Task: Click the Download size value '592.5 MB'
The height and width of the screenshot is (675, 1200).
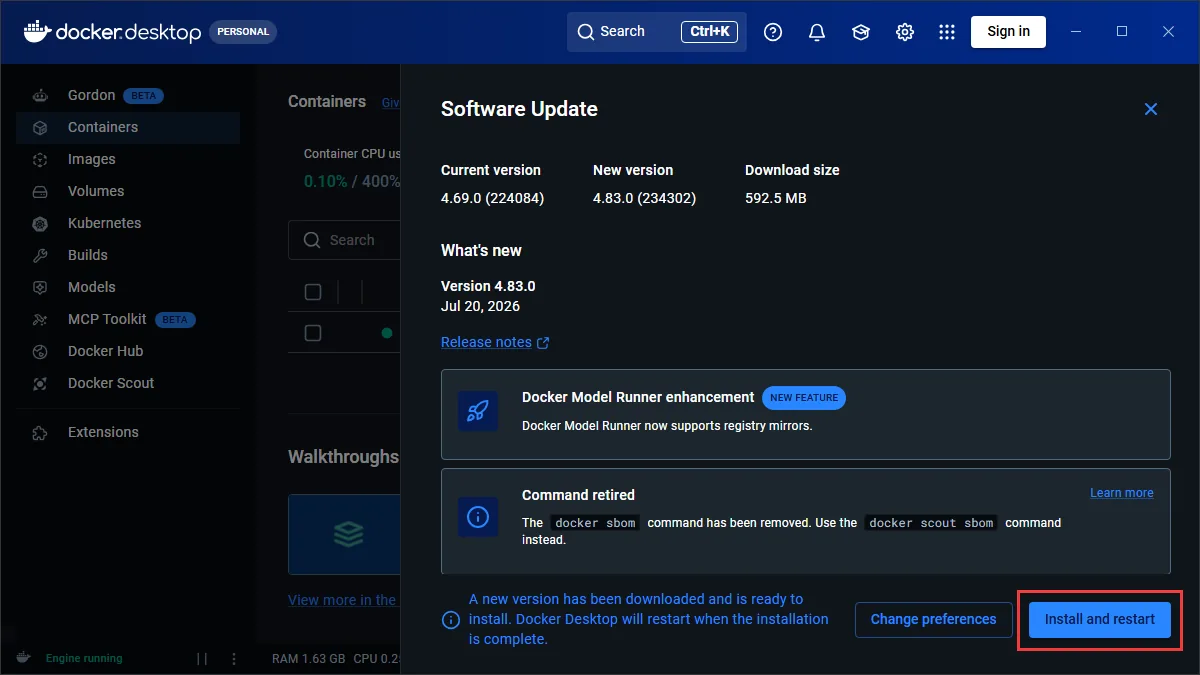Action: [776, 198]
